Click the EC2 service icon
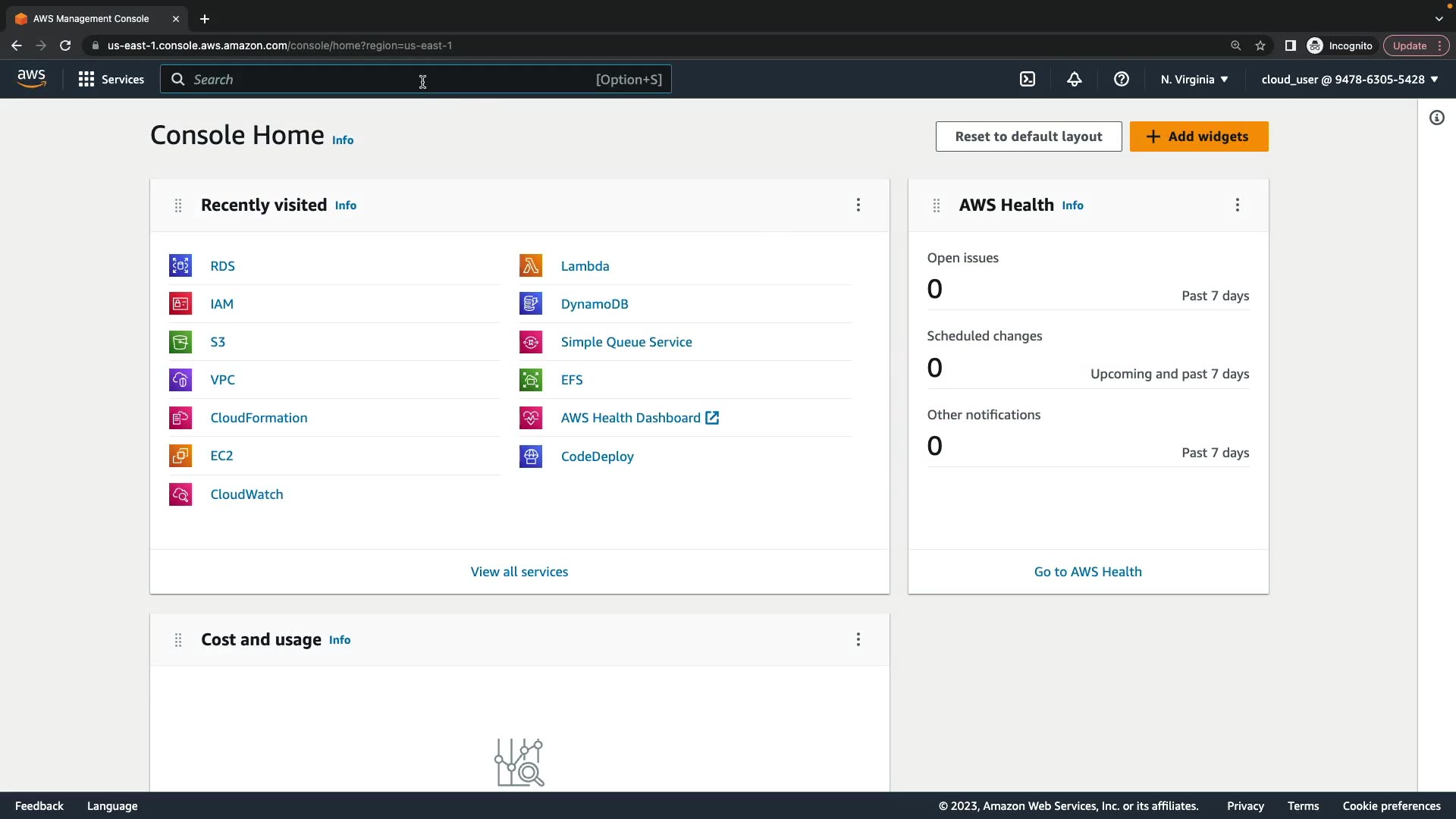1456x819 pixels. [x=180, y=456]
